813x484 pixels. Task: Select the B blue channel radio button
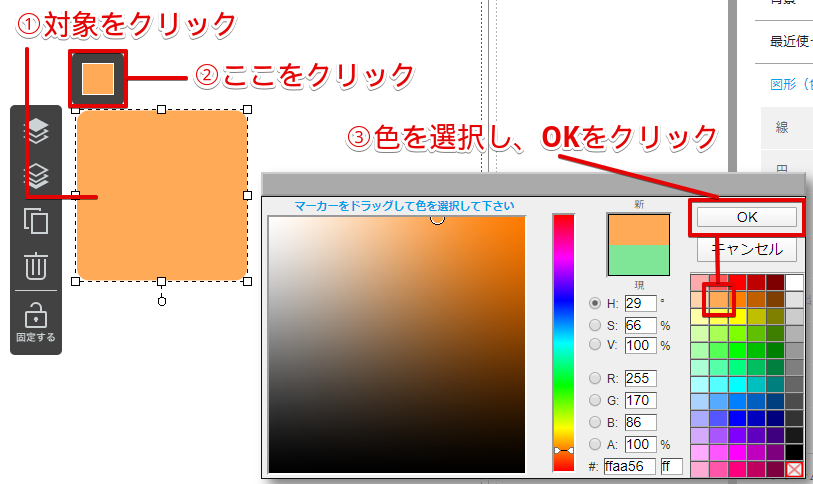(596, 422)
